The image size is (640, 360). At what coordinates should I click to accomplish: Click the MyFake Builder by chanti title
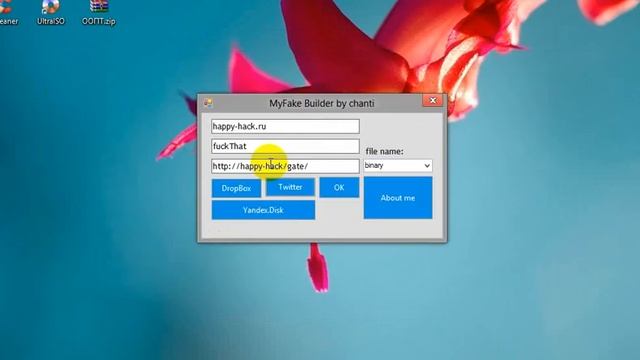point(322,103)
